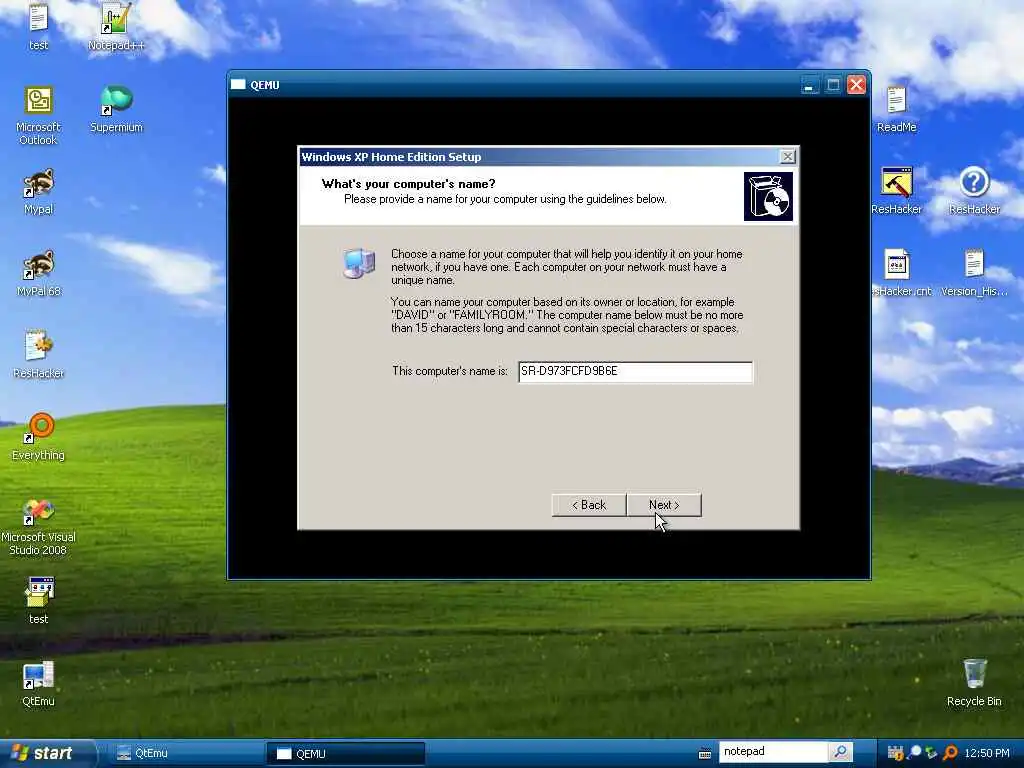Open the ResHacker icon in the left column
The height and width of the screenshot is (768, 1024).
(x=39, y=355)
